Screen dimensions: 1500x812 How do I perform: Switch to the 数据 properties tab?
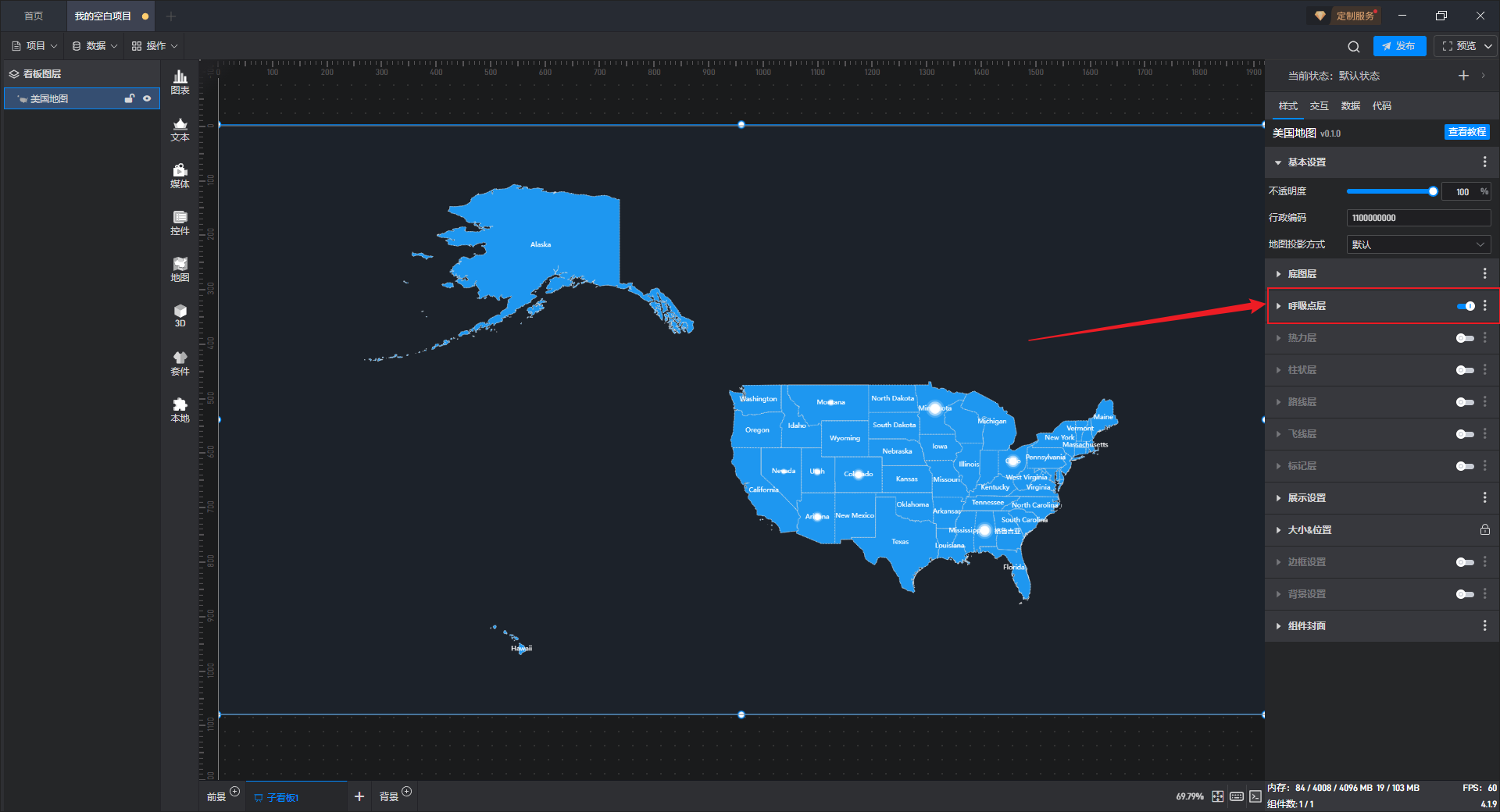(1350, 105)
